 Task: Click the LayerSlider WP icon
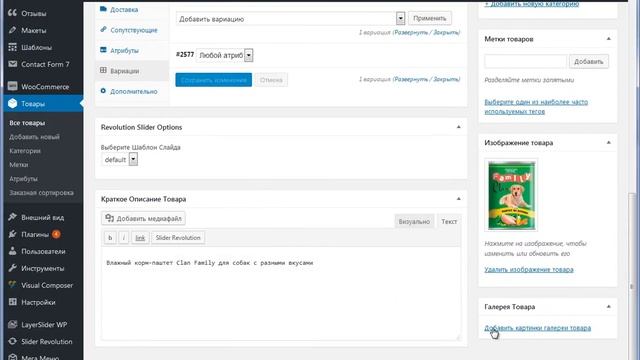pyautogui.click(x=13, y=324)
